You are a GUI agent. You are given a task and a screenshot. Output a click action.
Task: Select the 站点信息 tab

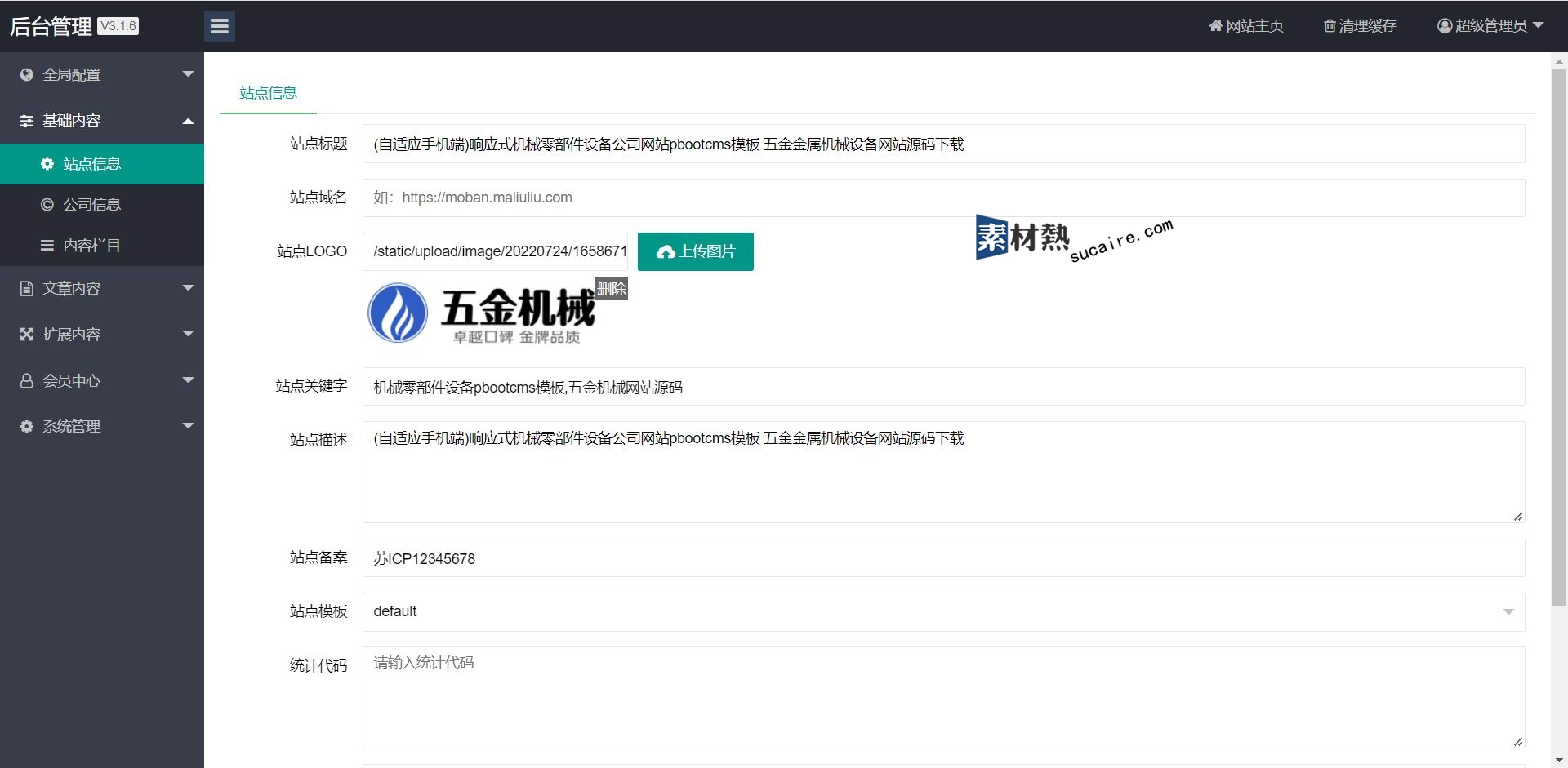(268, 93)
